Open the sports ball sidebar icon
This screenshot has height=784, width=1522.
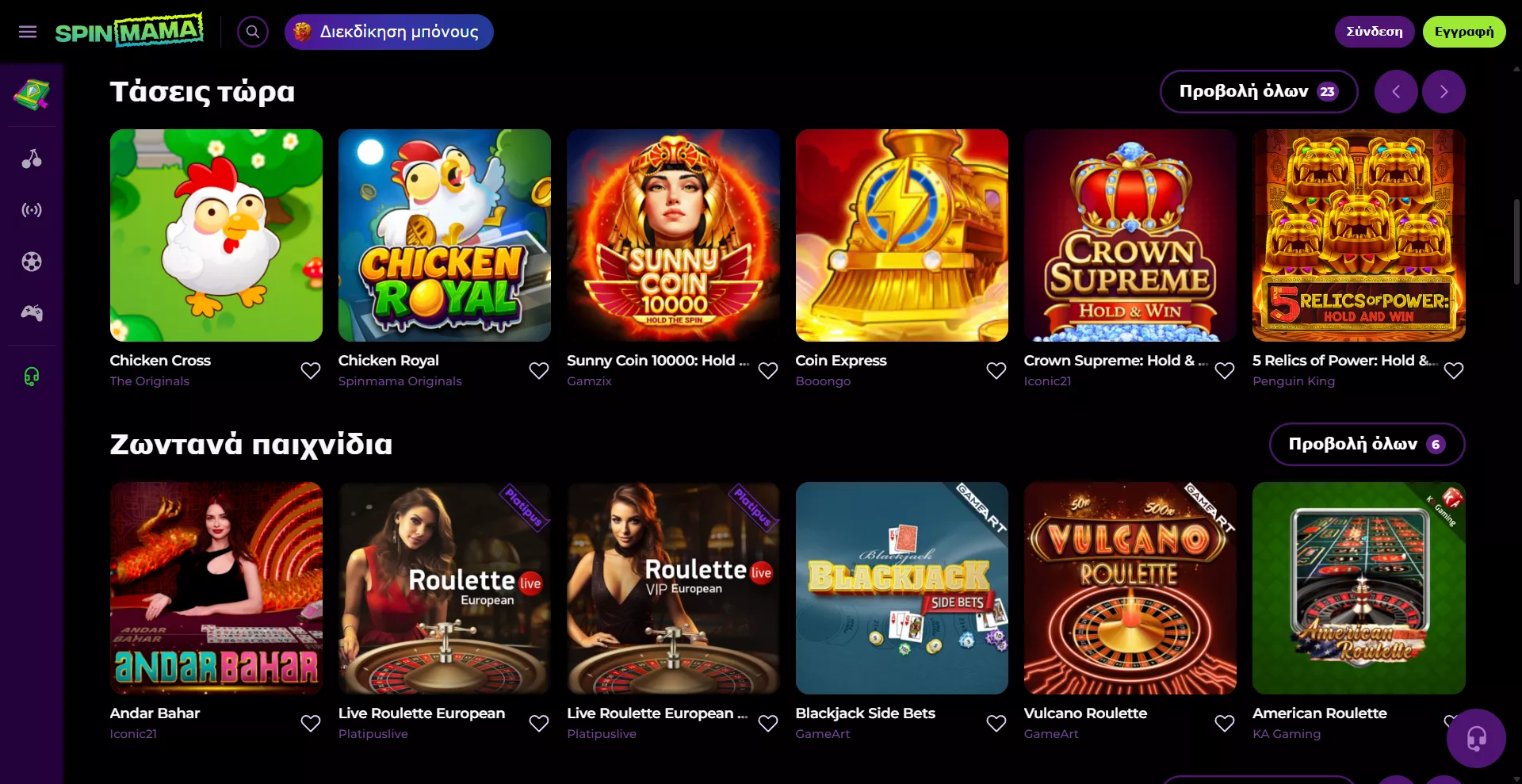(32, 262)
